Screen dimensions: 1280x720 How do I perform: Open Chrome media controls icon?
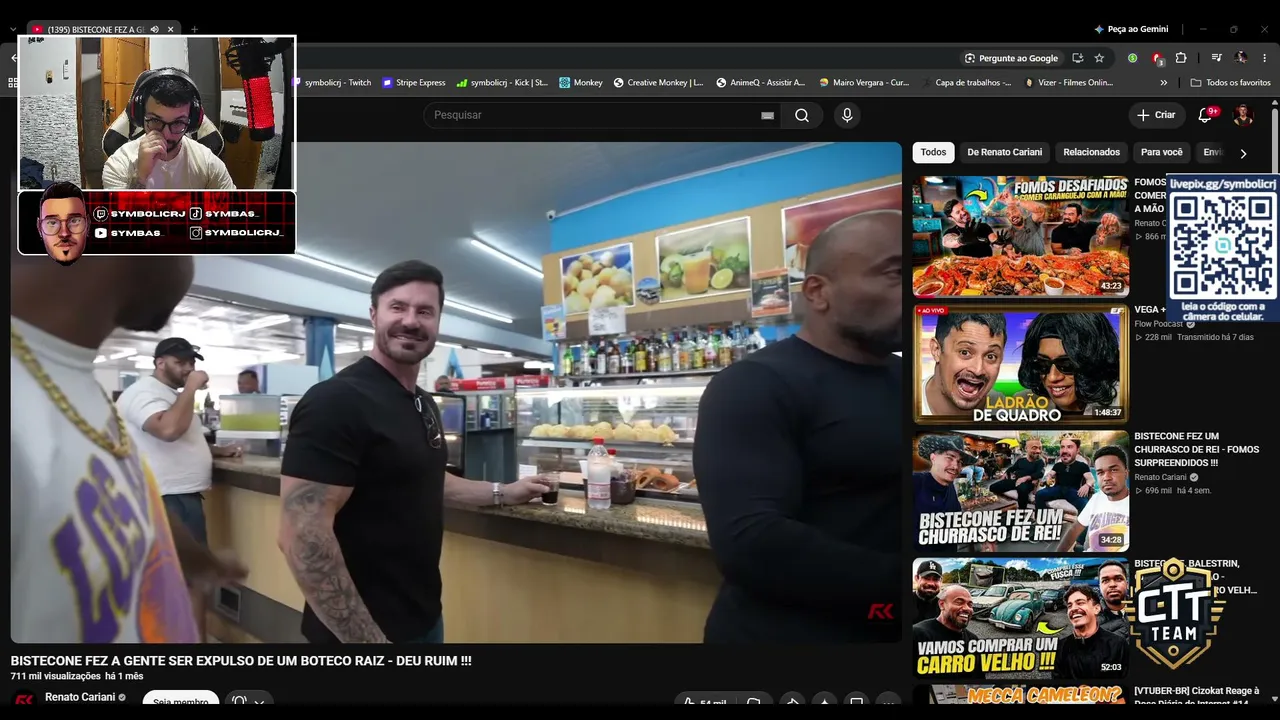coord(1216,58)
